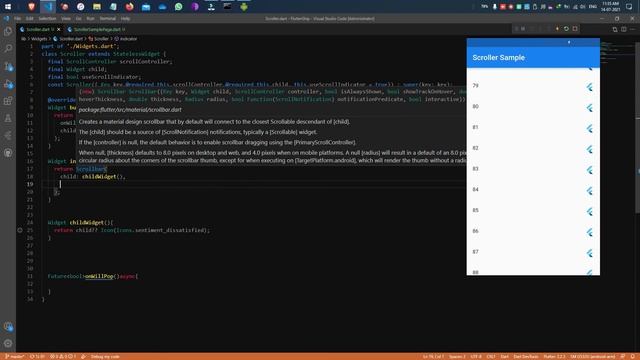Click the Scroller.dart breadcrumb file
The height and width of the screenshot is (360, 640).
[71, 39]
